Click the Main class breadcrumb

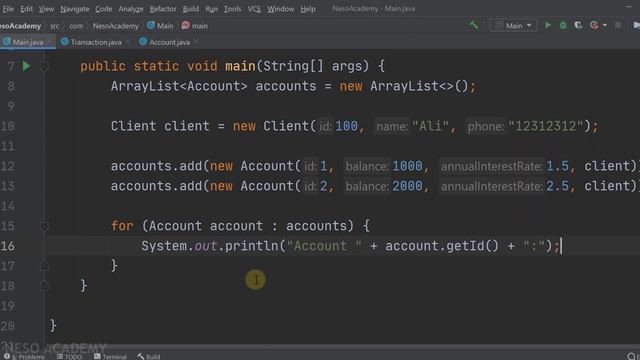(x=160, y=26)
